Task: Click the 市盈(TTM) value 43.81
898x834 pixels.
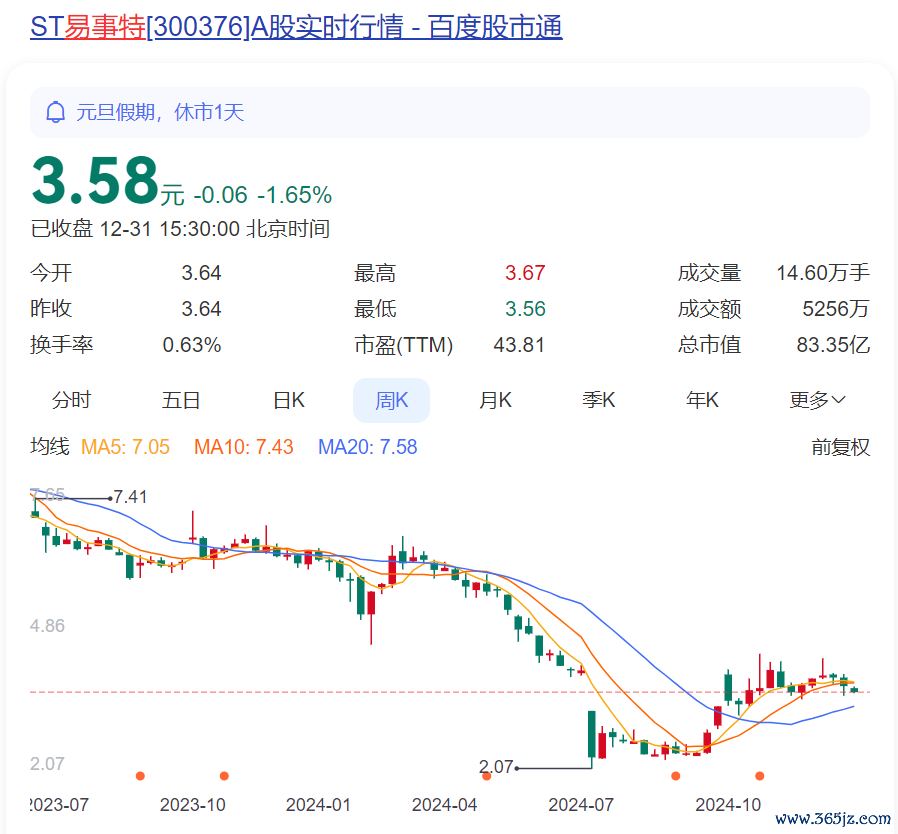Action: 519,345
